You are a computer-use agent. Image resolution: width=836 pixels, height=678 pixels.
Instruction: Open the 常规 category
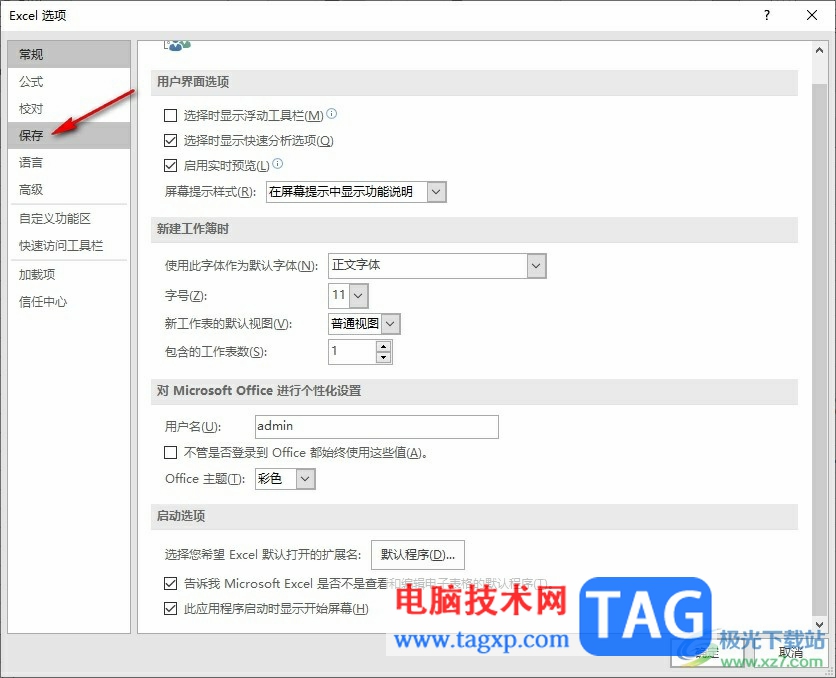coord(69,54)
